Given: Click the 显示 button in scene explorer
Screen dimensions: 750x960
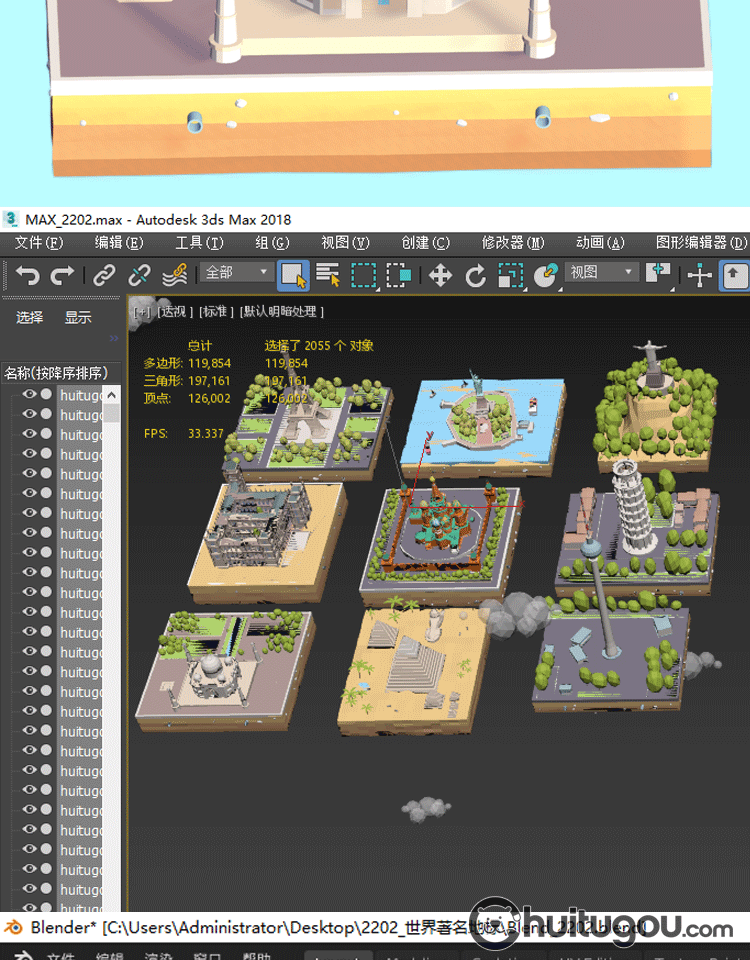Looking at the screenshot, I should [78, 317].
